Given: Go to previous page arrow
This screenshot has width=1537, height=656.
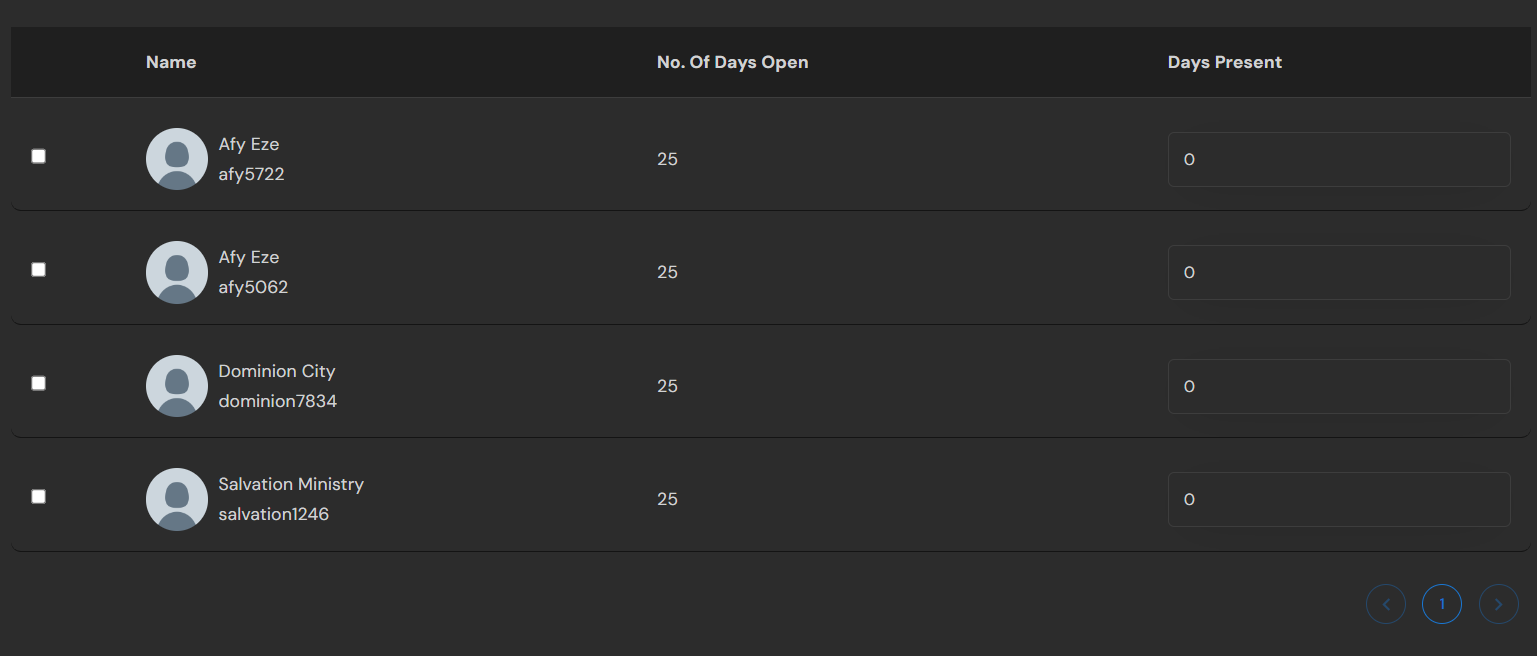Looking at the screenshot, I should tap(1386, 604).
